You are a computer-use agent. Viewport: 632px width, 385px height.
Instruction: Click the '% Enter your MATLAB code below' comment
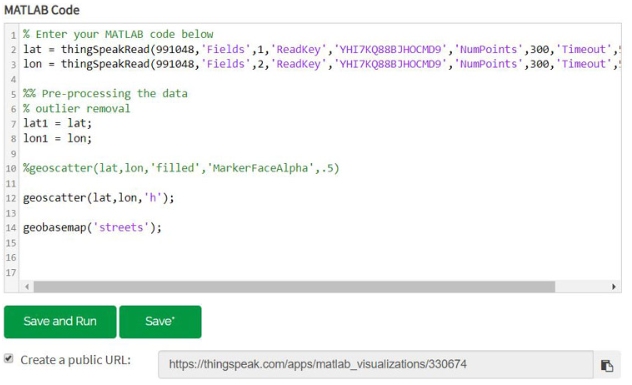[x=118, y=34]
